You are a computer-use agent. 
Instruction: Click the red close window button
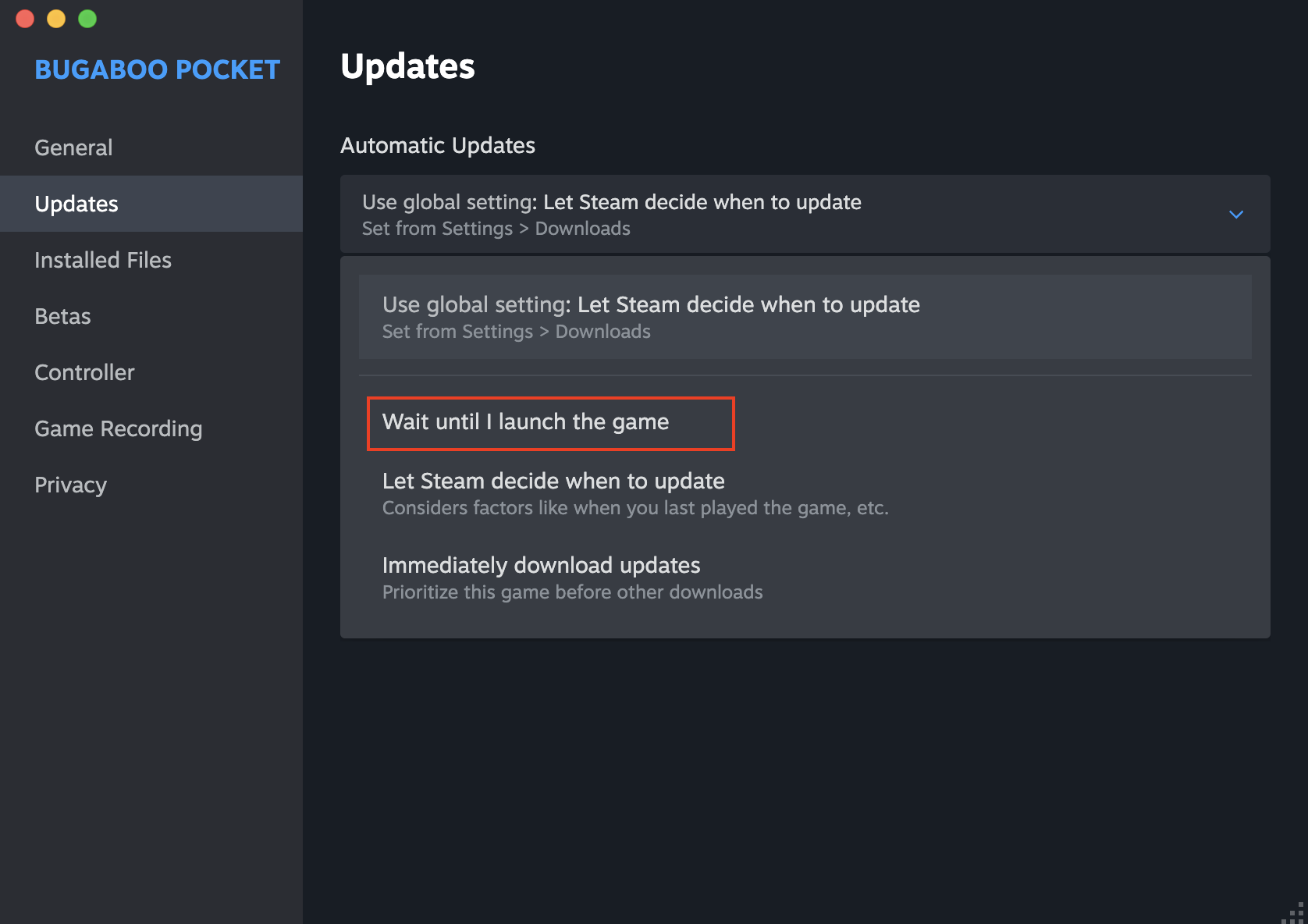(x=25, y=19)
